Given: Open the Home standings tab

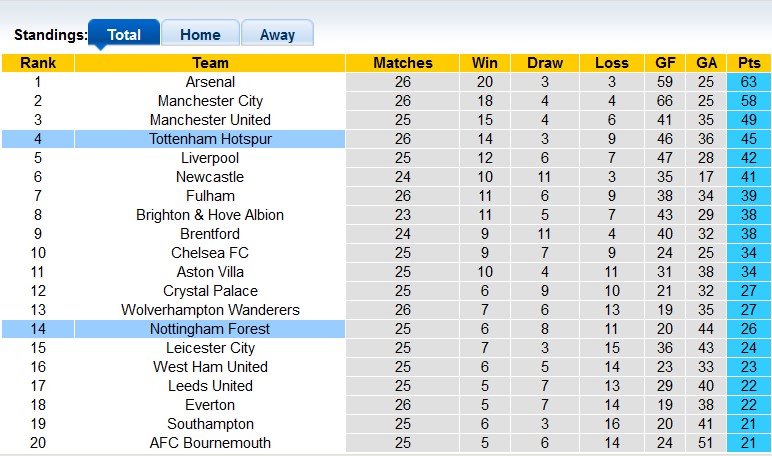Looking at the screenshot, I should (x=200, y=34).
